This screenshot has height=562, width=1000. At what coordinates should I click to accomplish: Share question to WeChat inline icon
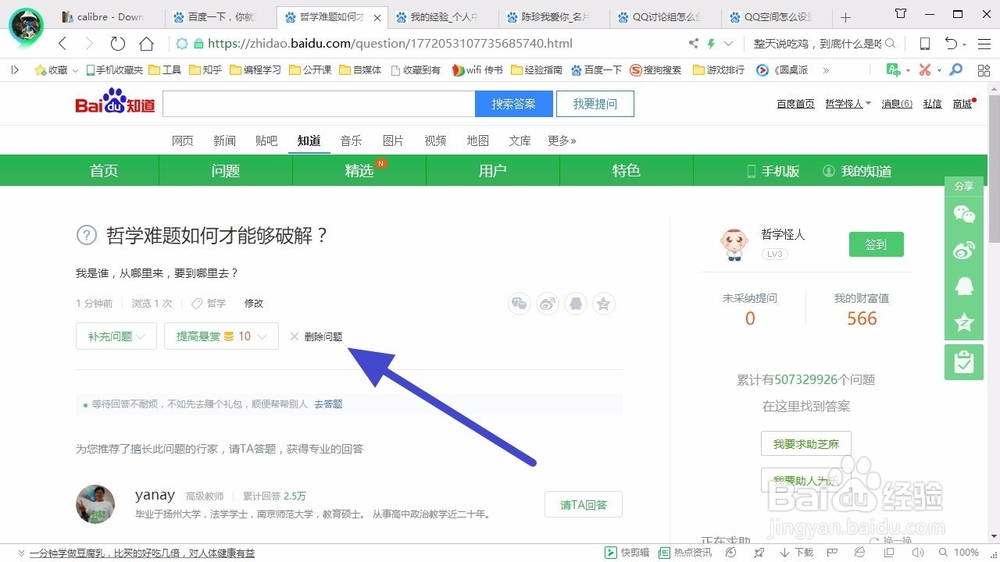tap(519, 304)
